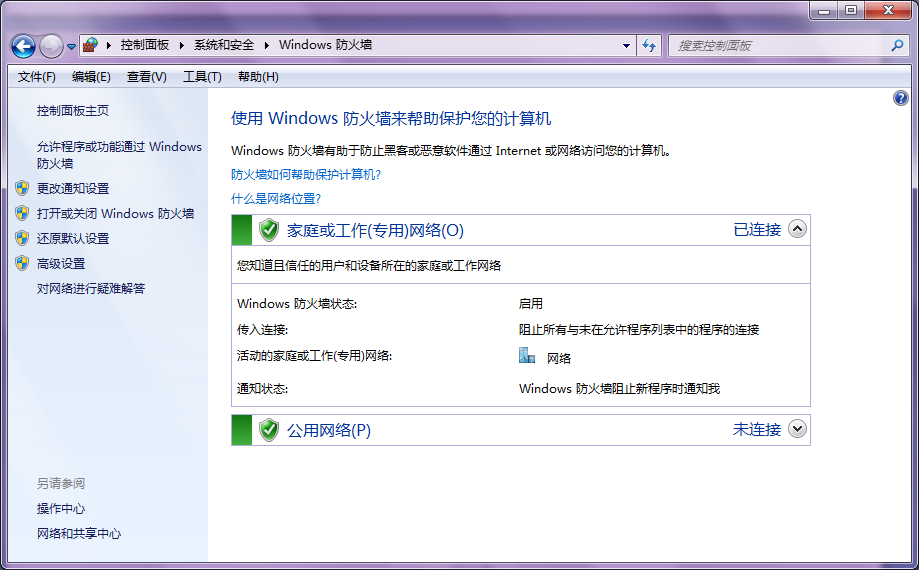
Task: Click 对网络进行疑难解答 link
Action: (x=91, y=288)
